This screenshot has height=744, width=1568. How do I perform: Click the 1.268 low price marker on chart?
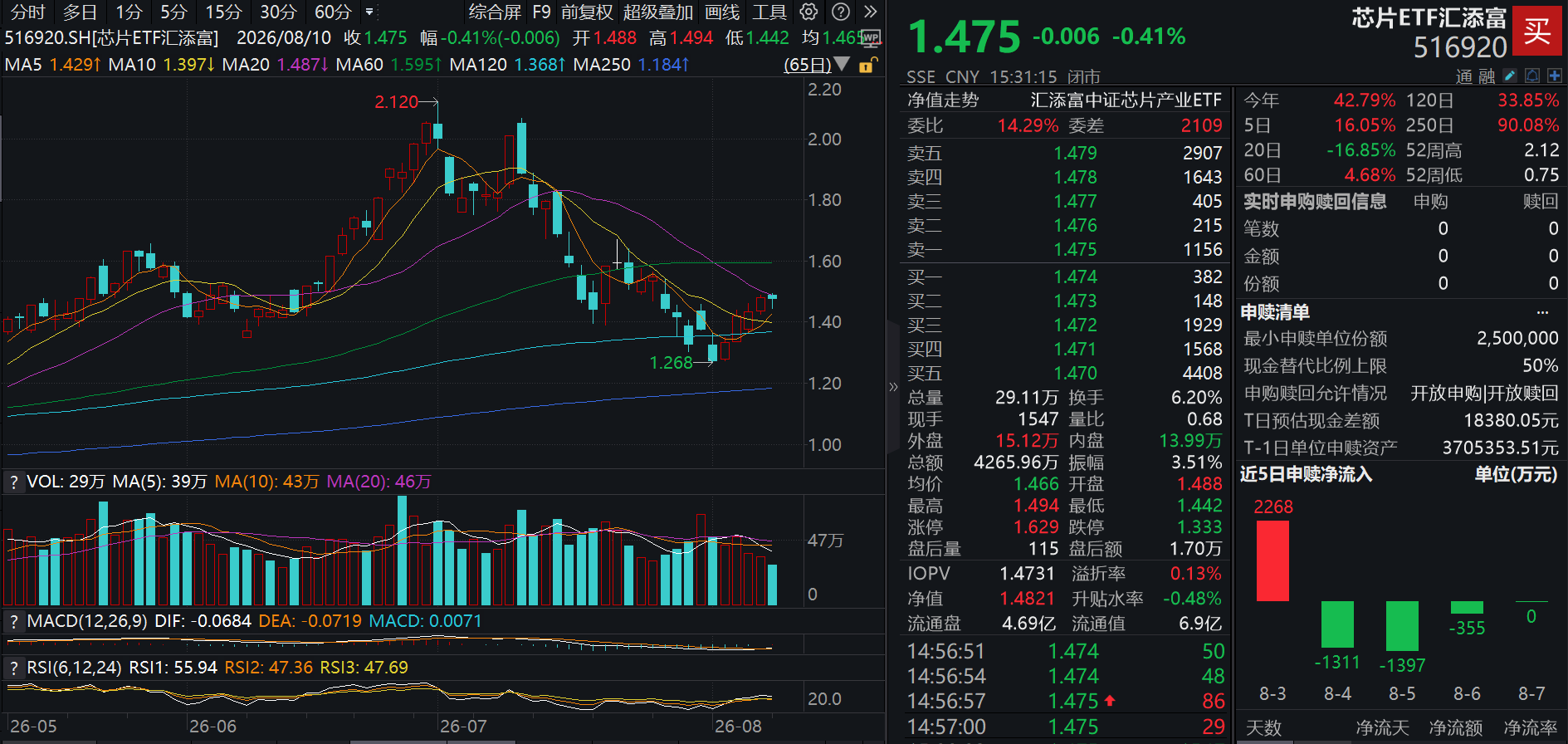pos(671,363)
